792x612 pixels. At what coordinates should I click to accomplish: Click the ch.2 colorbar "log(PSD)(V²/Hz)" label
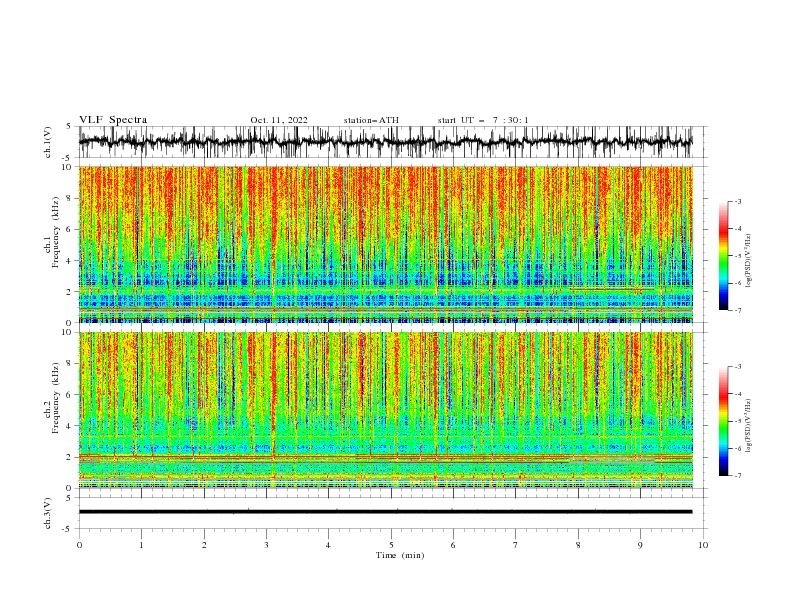pos(749,426)
